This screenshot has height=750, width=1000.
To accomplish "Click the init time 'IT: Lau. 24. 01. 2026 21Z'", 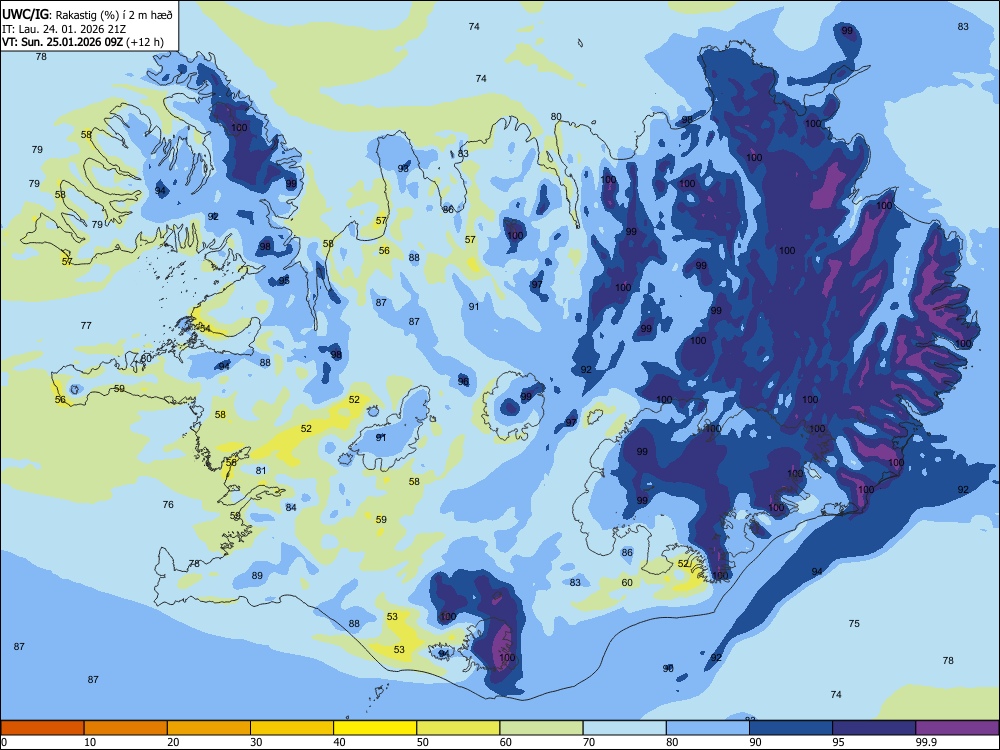I will pyautogui.click(x=64, y=29).
